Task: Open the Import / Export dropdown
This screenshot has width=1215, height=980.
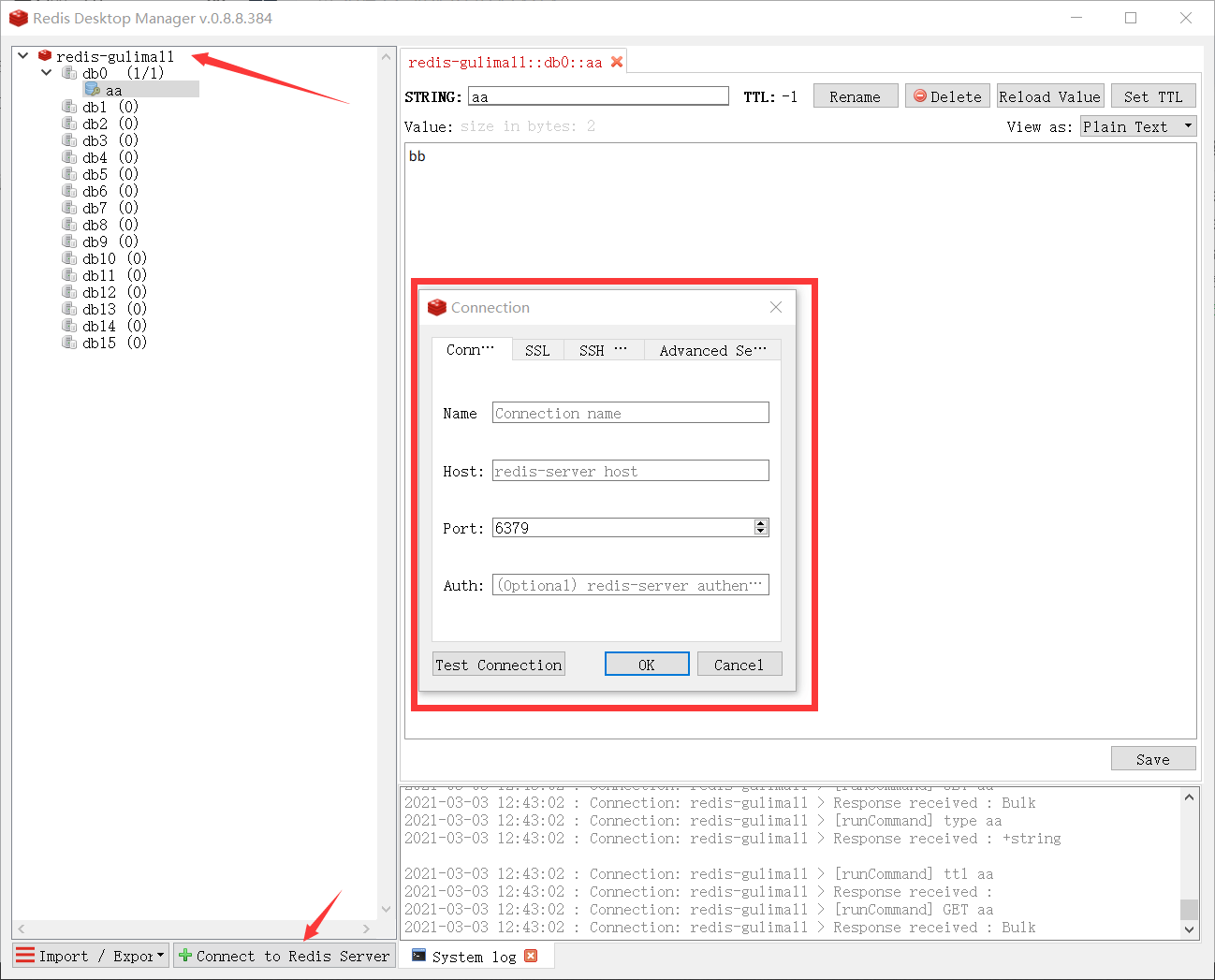Action: 91,956
